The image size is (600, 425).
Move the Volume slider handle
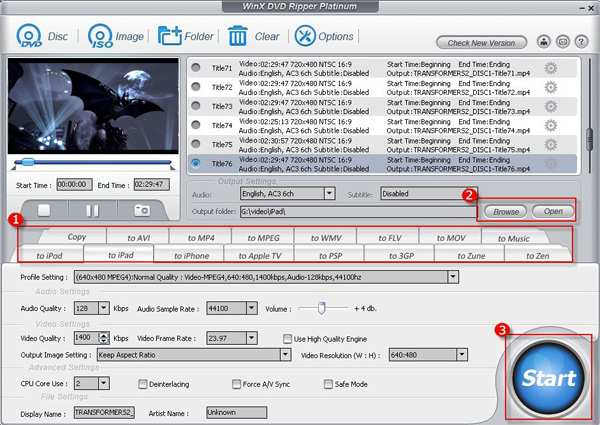tap(321, 308)
